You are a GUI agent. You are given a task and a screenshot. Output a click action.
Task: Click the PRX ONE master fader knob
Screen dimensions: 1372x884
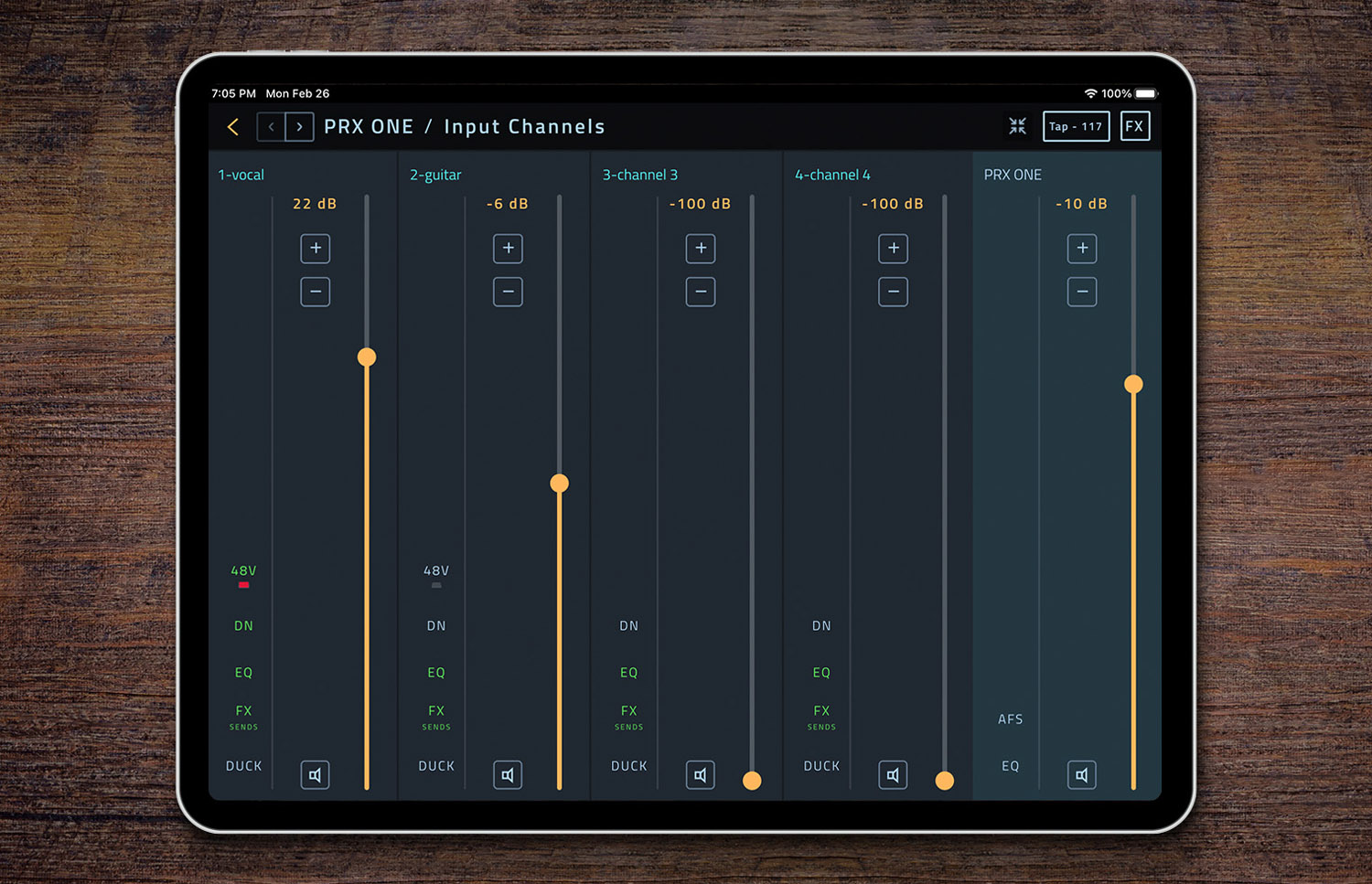(x=1133, y=385)
